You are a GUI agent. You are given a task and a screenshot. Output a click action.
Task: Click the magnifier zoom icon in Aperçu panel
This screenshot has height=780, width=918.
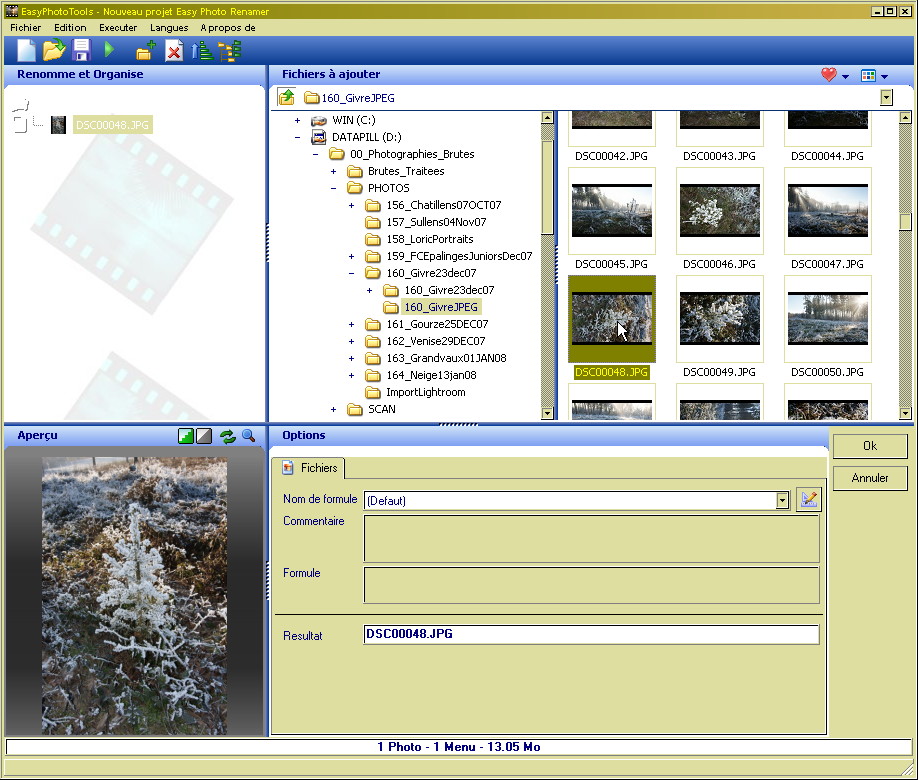(x=248, y=436)
